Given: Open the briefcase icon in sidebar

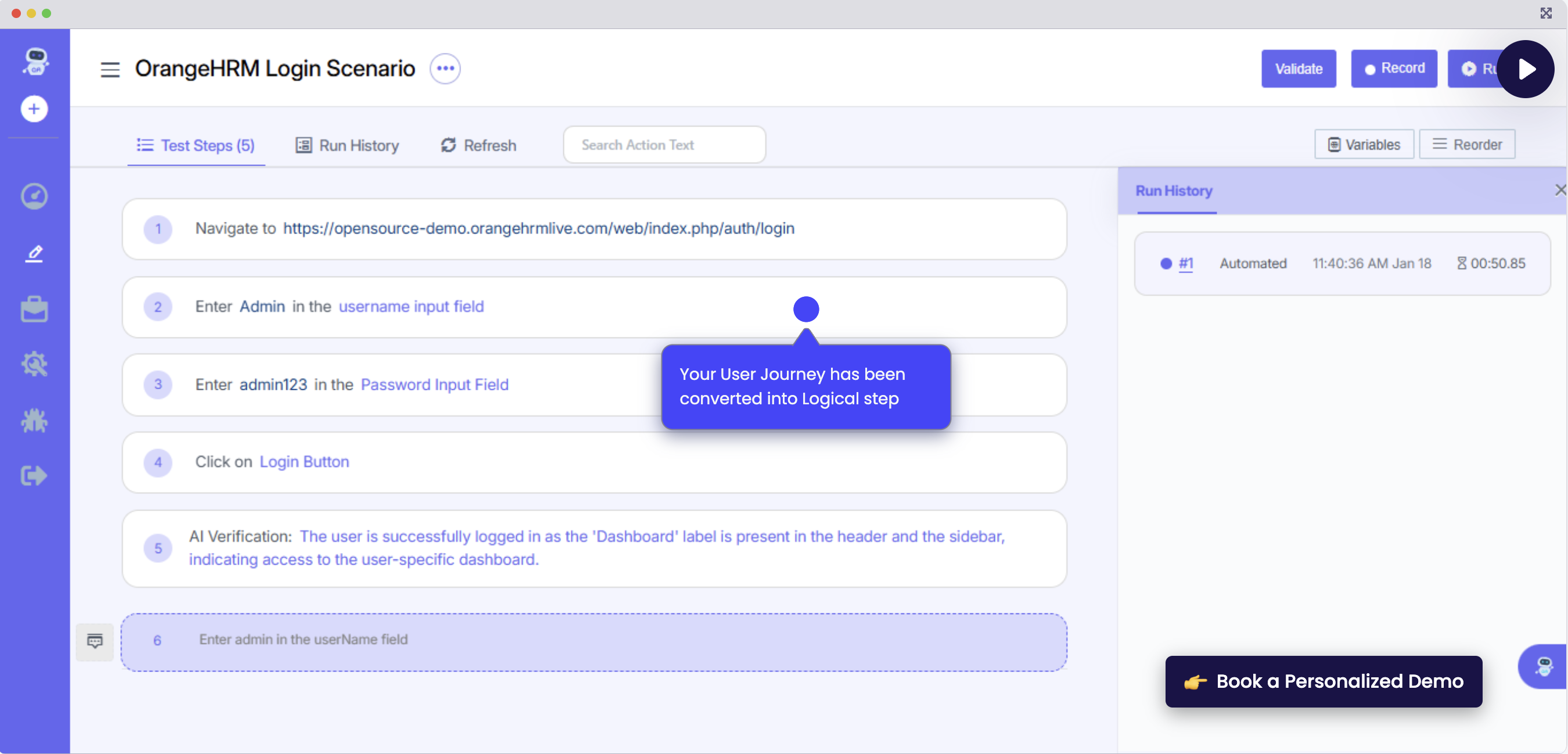Looking at the screenshot, I should [x=34, y=309].
